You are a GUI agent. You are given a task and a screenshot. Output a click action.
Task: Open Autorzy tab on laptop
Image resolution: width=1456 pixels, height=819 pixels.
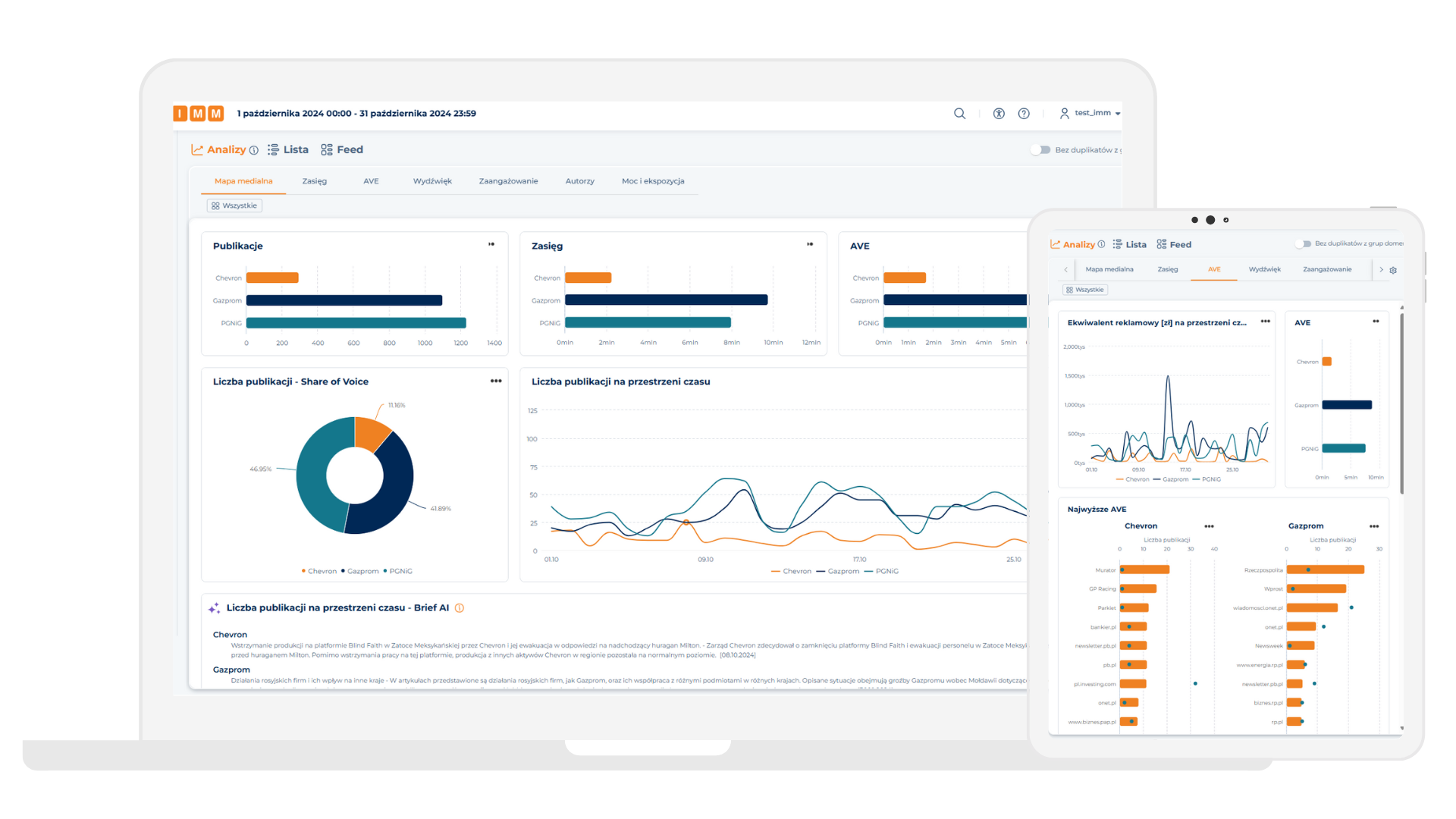tap(580, 181)
